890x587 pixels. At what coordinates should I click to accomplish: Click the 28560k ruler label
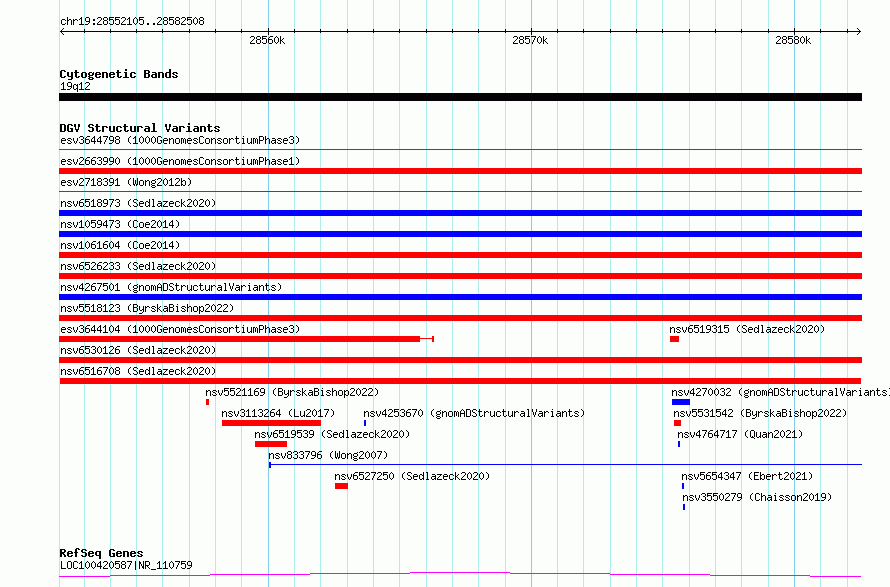coord(267,40)
